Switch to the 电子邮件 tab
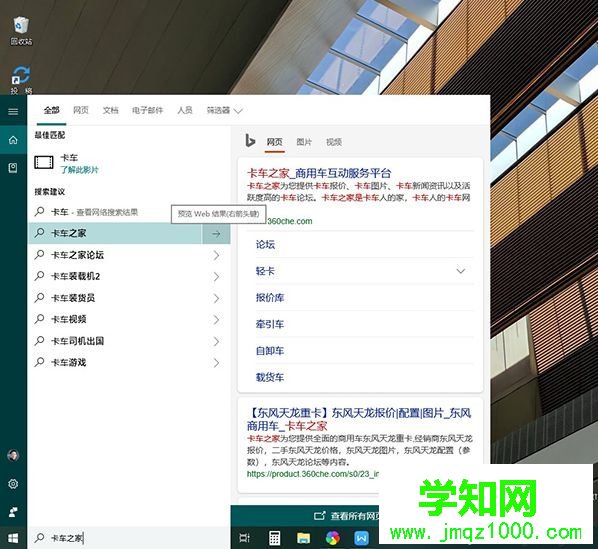Image resolution: width=598 pixels, height=549 pixels. pyautogui.click(x=147, y=111)
